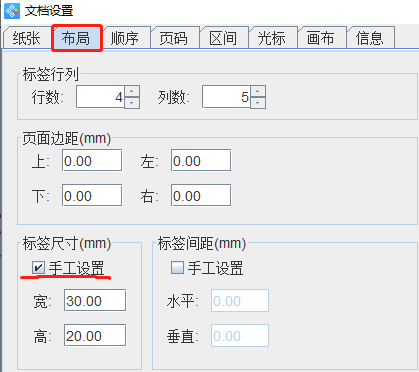The image size is (419, 372).
Task: Switch to the 页码 tab
Action: point(174,38)
